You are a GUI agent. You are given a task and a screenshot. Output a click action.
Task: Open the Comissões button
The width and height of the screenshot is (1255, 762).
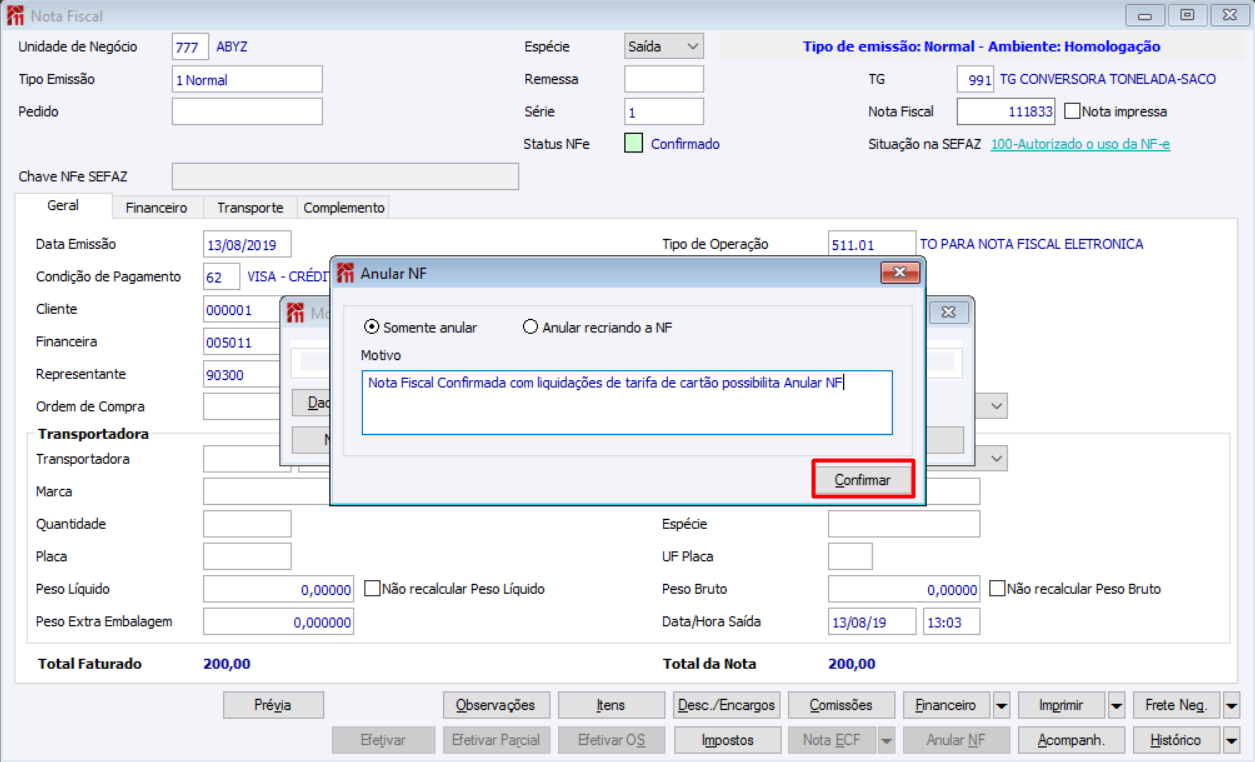click(841, 705)
